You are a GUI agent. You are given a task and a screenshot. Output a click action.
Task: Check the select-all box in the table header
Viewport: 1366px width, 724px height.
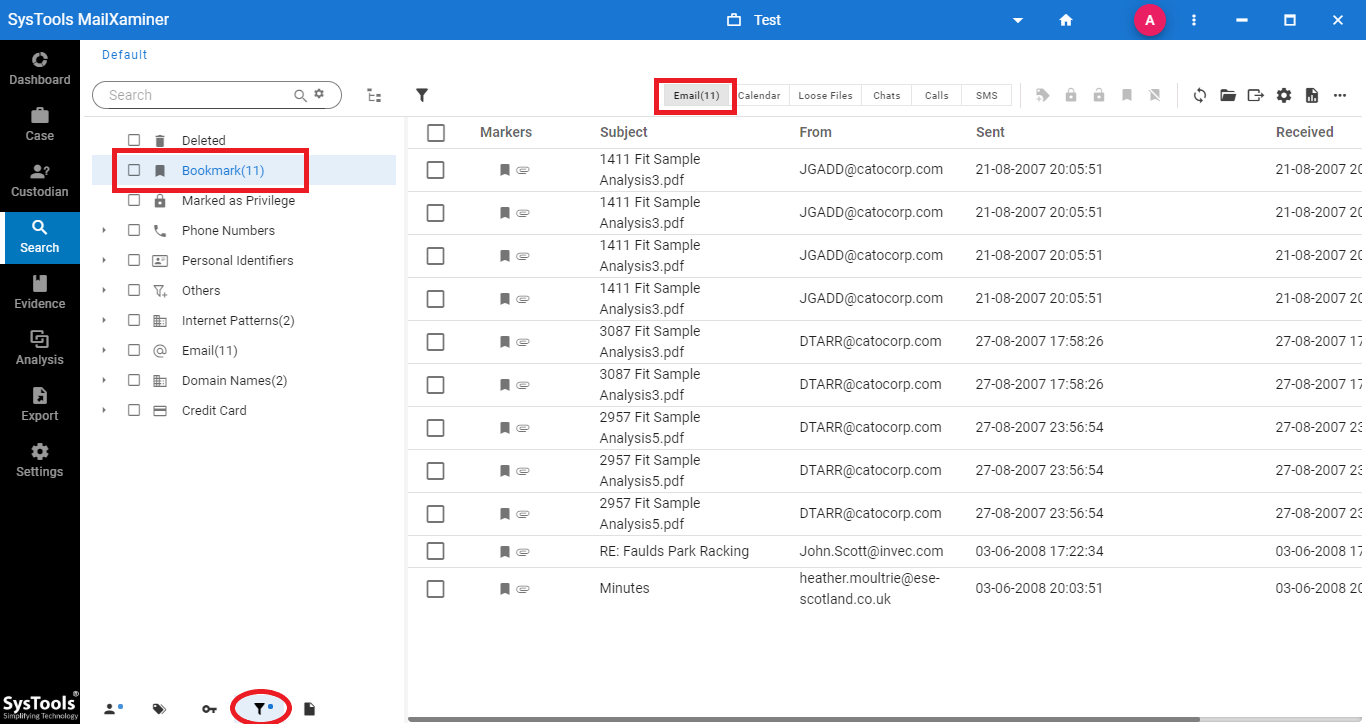(x=436, y=132)
